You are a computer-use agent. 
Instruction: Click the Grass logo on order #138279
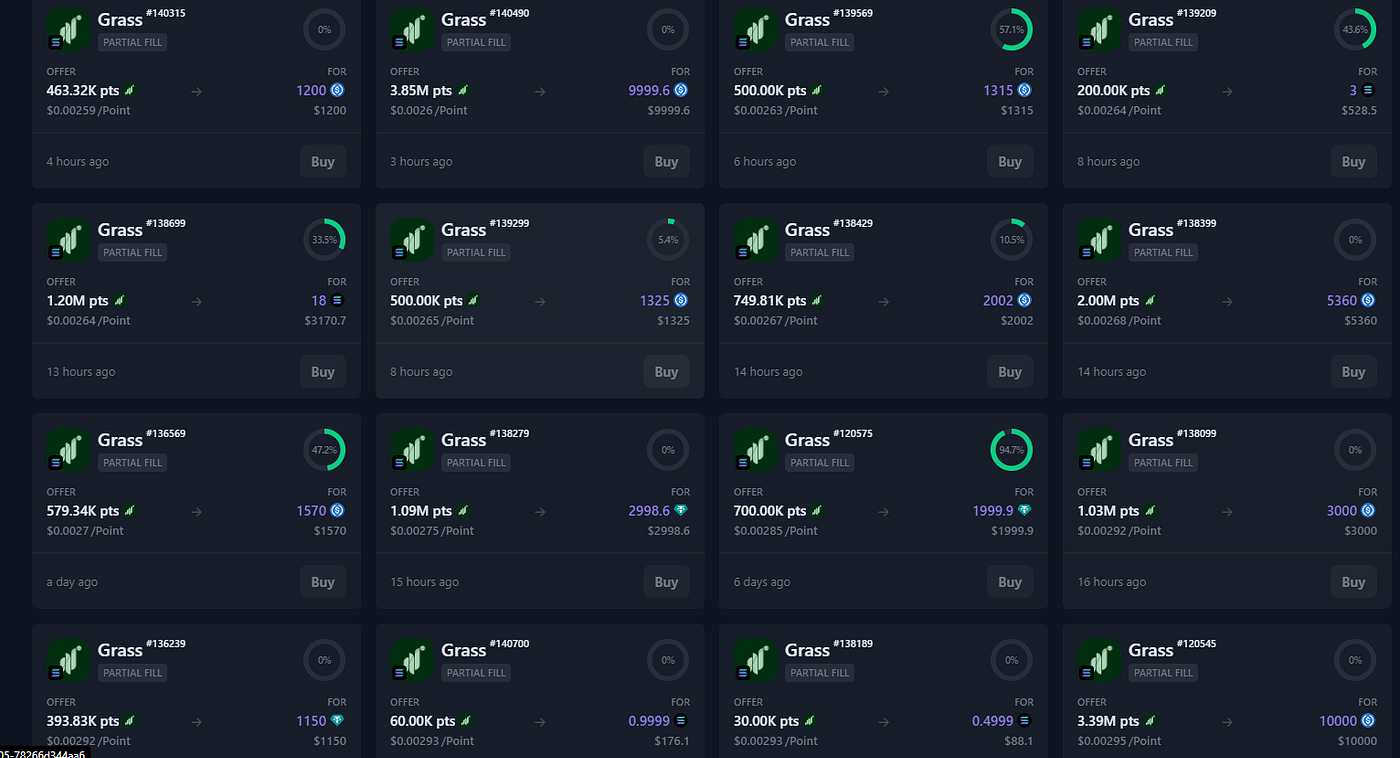pos(412,449)
